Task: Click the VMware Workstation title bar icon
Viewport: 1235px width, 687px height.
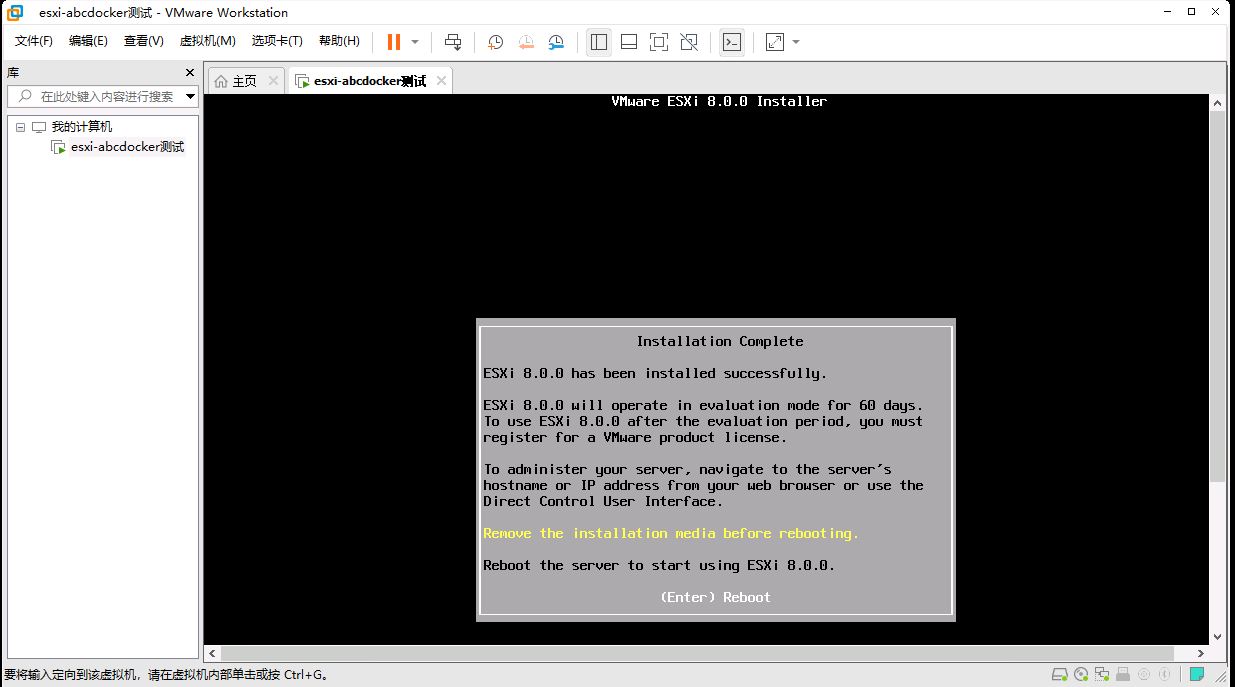Action: 15,12
